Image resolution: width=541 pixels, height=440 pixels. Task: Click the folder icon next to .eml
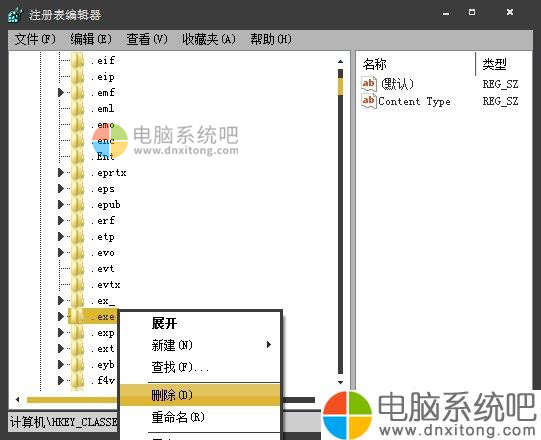[78, 109]
